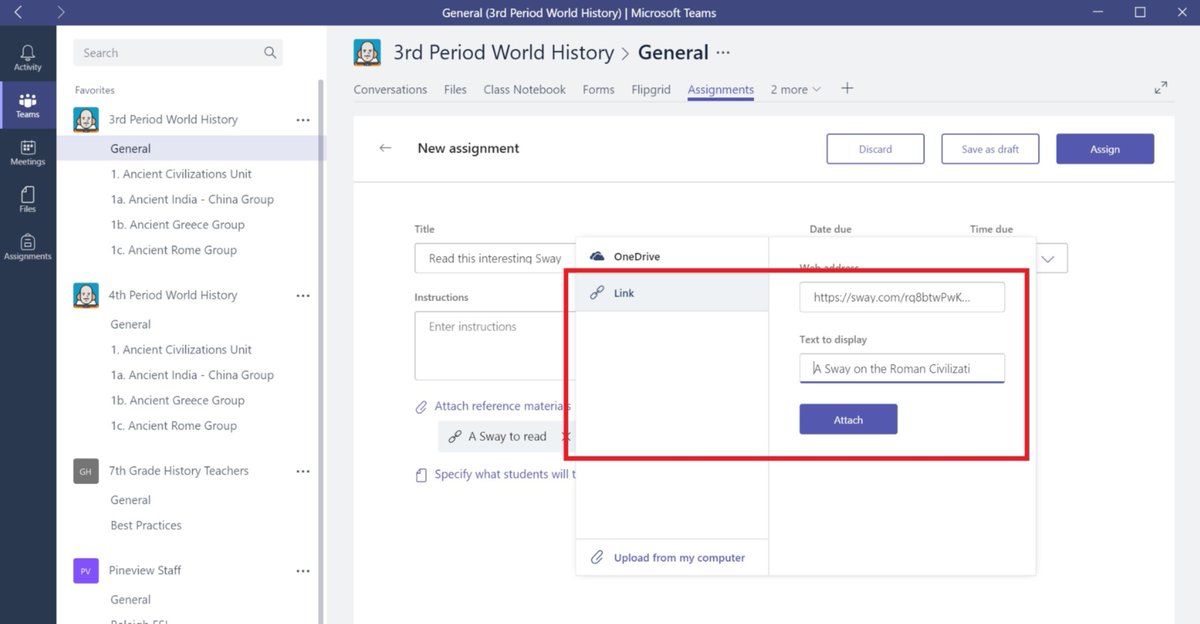Open 1a. Ancient India - China Group under 4th Period
This screenshot has height=624, width=1200.
tap(192, 375)
